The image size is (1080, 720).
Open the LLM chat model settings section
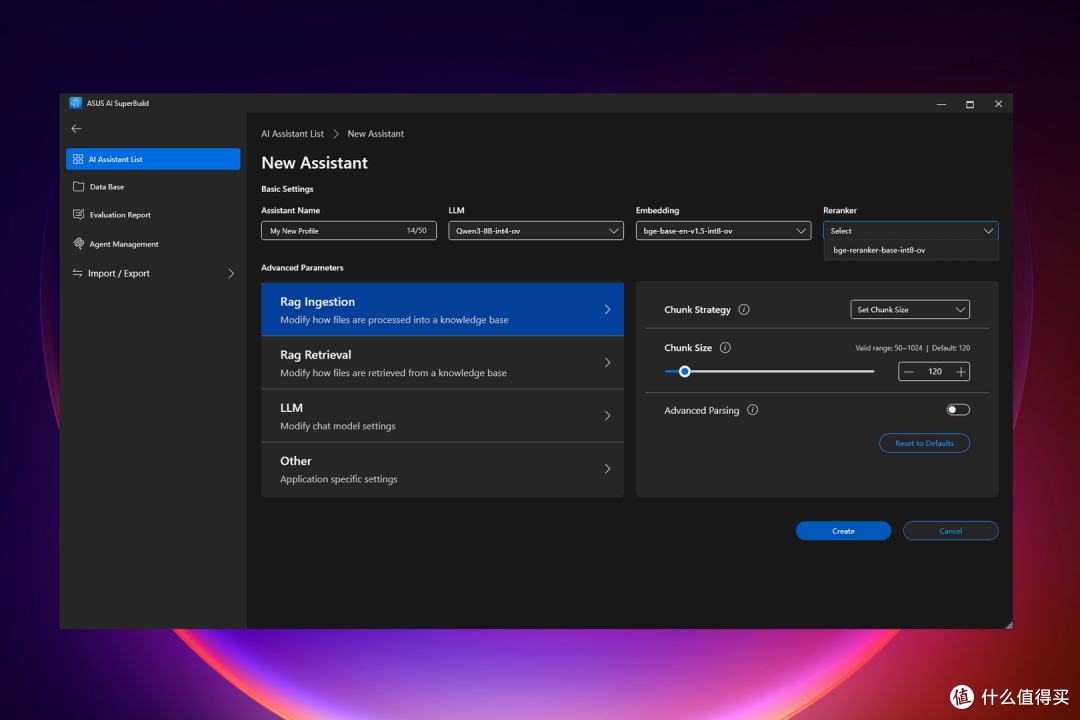[442, 415]
